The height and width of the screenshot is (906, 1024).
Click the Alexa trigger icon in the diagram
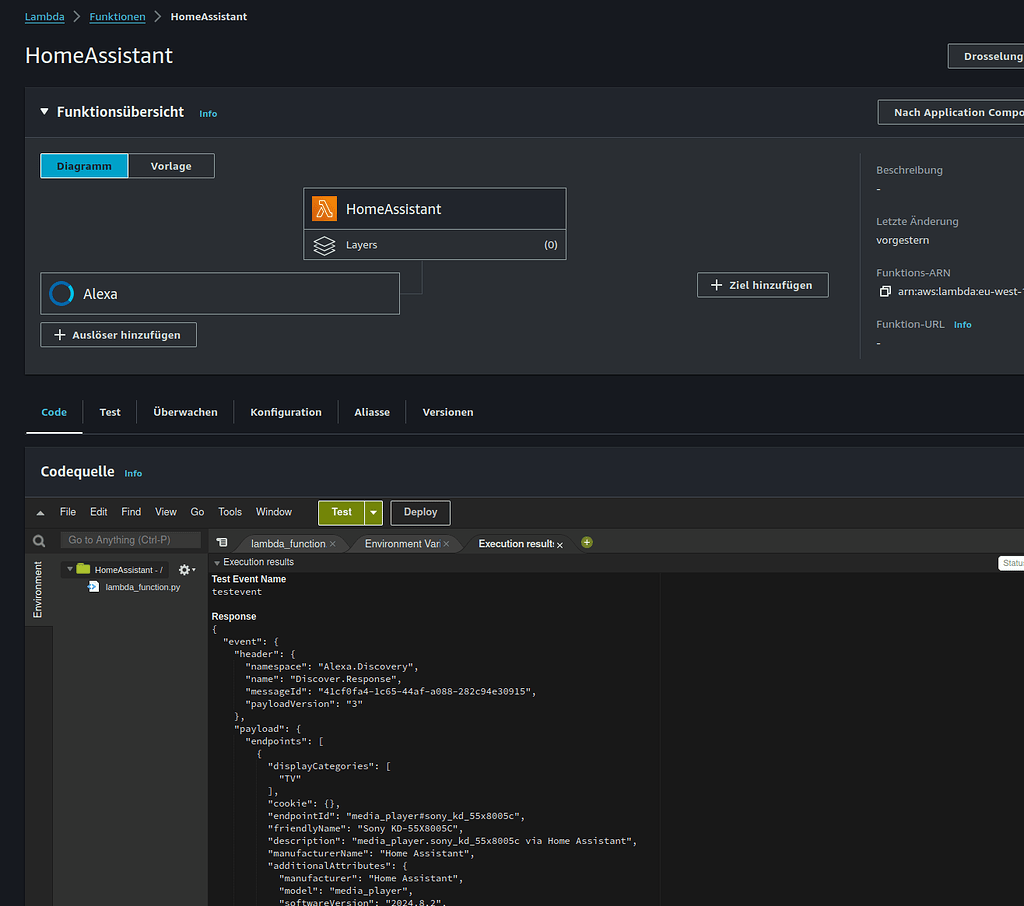click(61, 292)
